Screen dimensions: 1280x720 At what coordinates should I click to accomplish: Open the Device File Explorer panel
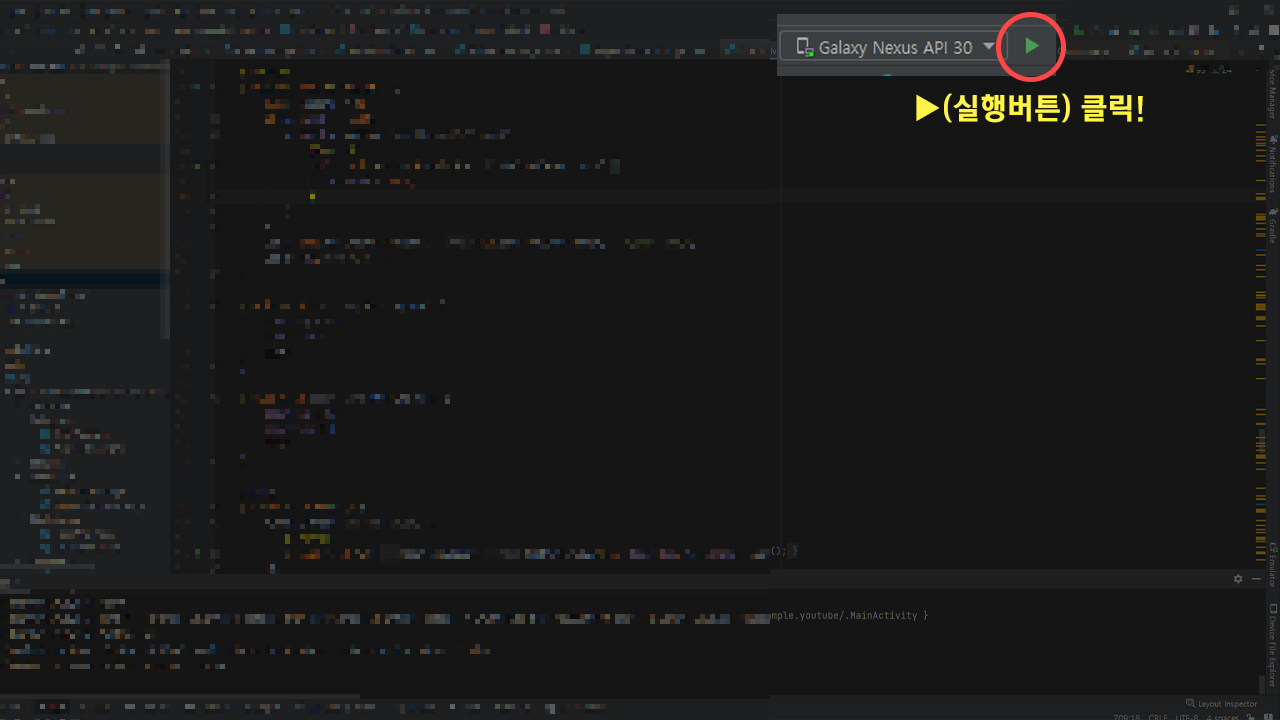(x=1272, y=642)
